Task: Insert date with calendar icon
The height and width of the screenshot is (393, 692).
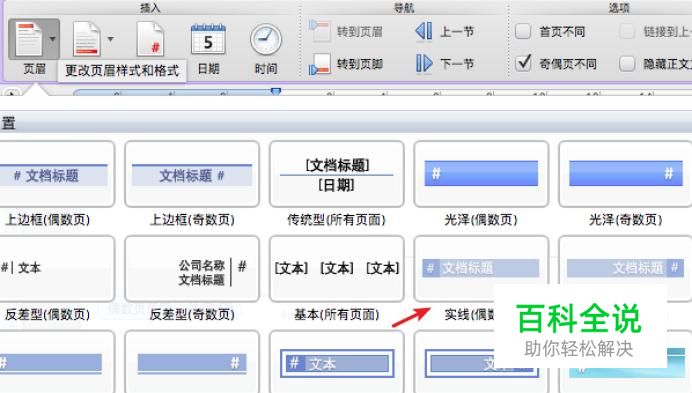Action: click(x=208, y=39)
